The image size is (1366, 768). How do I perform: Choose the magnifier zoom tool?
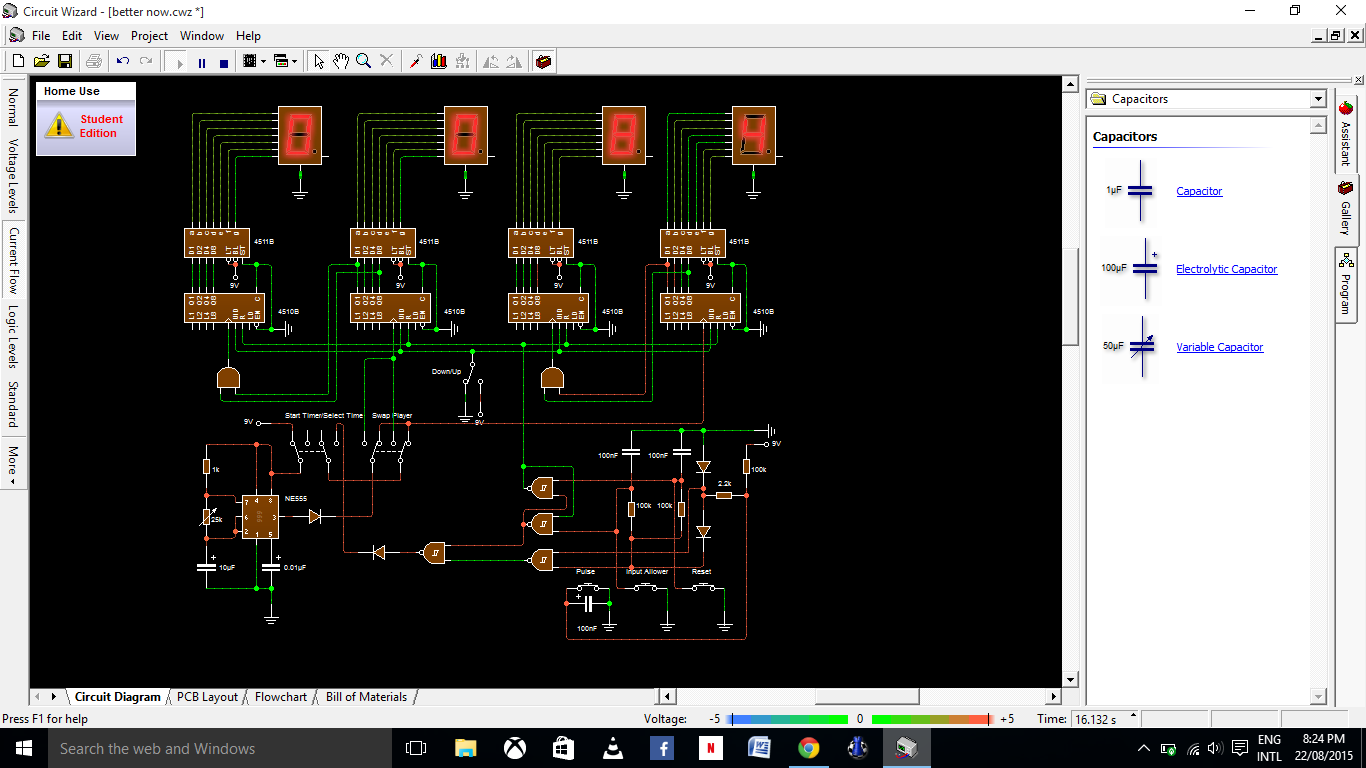364,61
